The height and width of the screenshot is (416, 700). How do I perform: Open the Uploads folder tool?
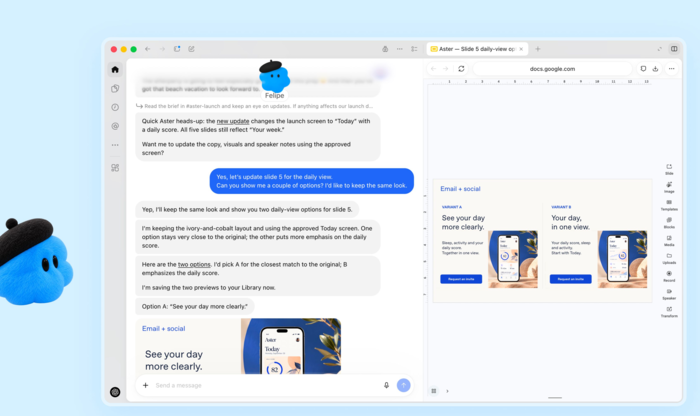tap(669, 258)
